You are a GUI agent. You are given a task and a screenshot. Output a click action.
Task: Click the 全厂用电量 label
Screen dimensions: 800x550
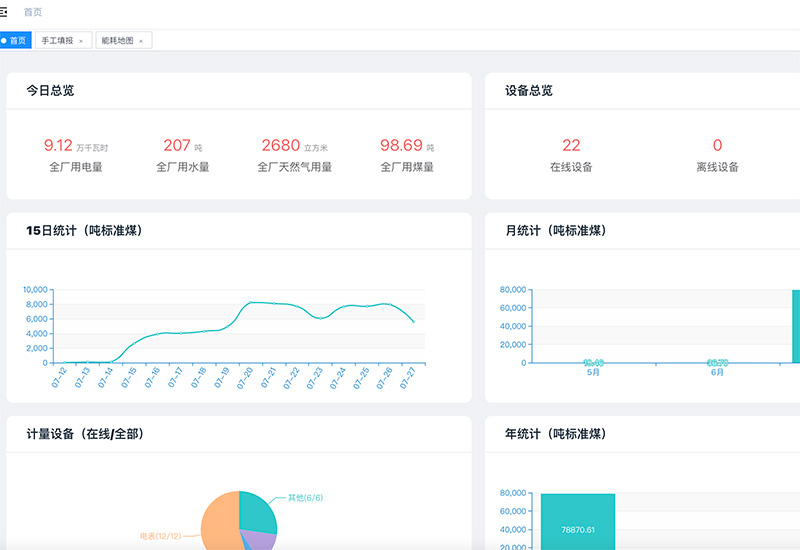click(x=76, y=167)
